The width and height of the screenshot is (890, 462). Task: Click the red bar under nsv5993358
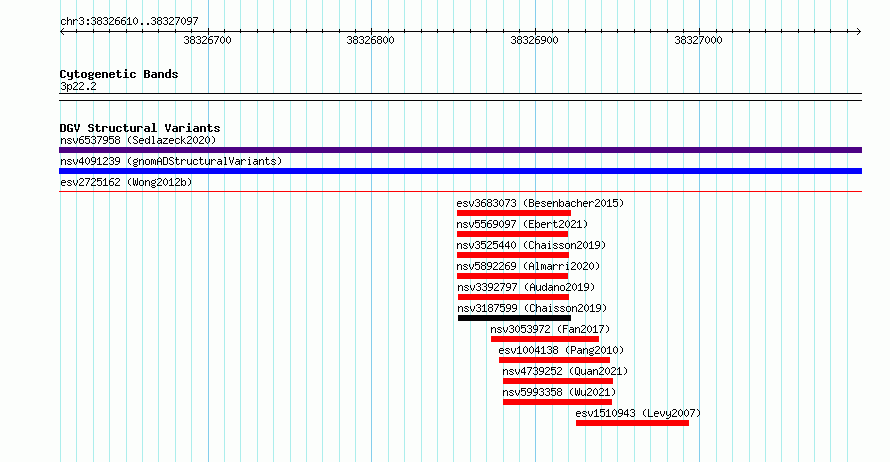557,402
